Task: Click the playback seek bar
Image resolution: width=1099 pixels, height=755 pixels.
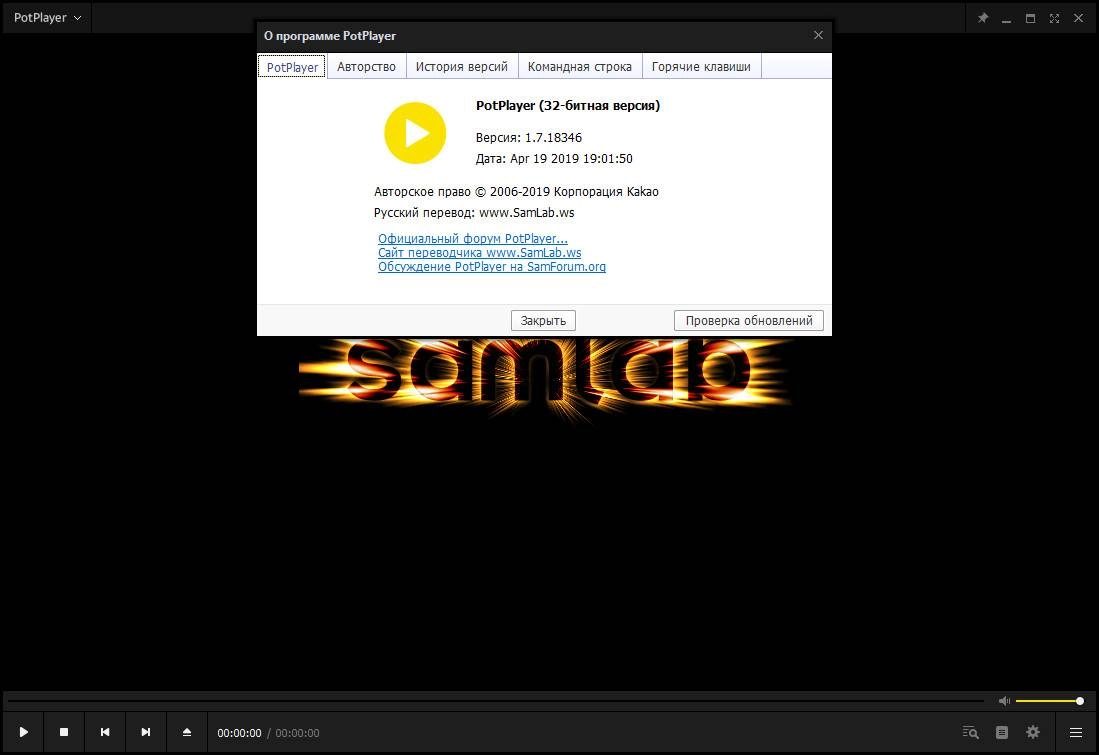Action: (496, 701)
